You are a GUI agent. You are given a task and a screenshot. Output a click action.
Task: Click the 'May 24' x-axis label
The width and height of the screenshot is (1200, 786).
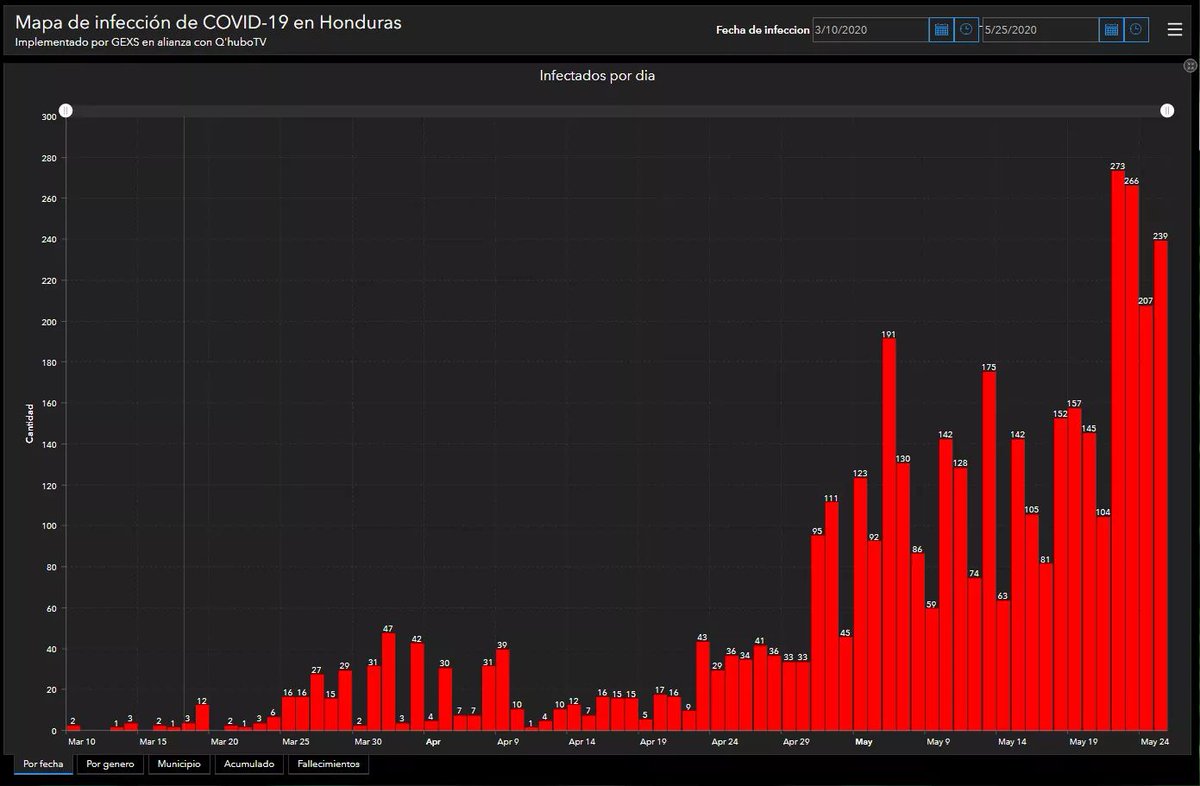click(x=1155, y=742)
